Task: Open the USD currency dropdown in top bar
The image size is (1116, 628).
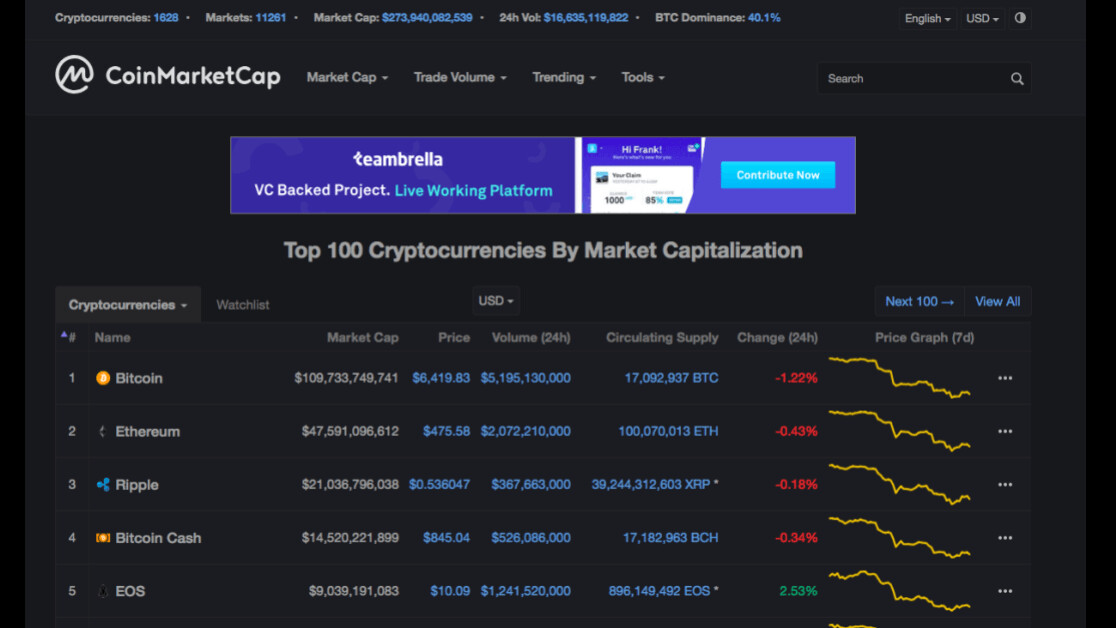Action: [x=982, y=18]
